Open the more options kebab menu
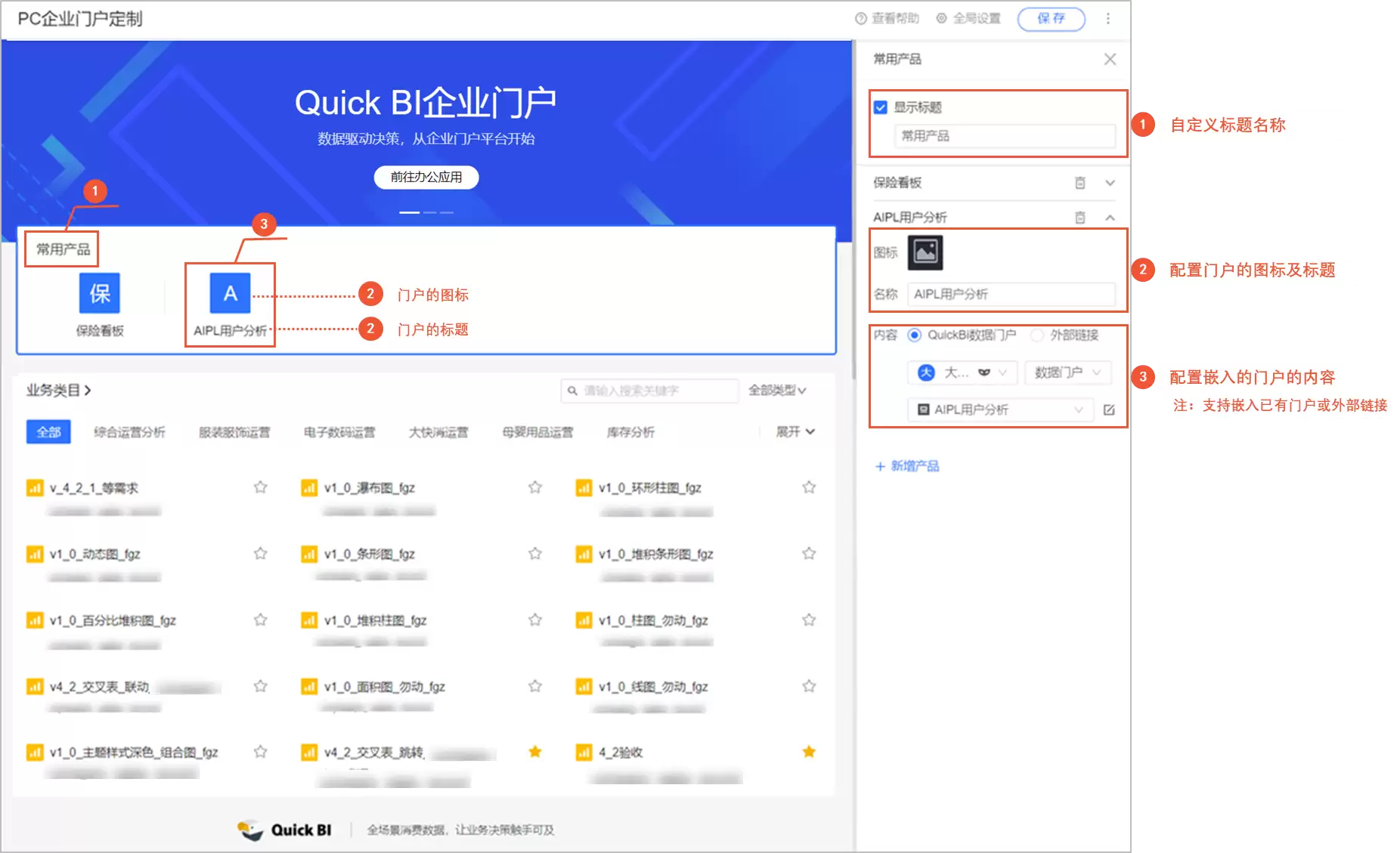Viewport: 1400px width, 853px height. click(x=1108, y=19)
